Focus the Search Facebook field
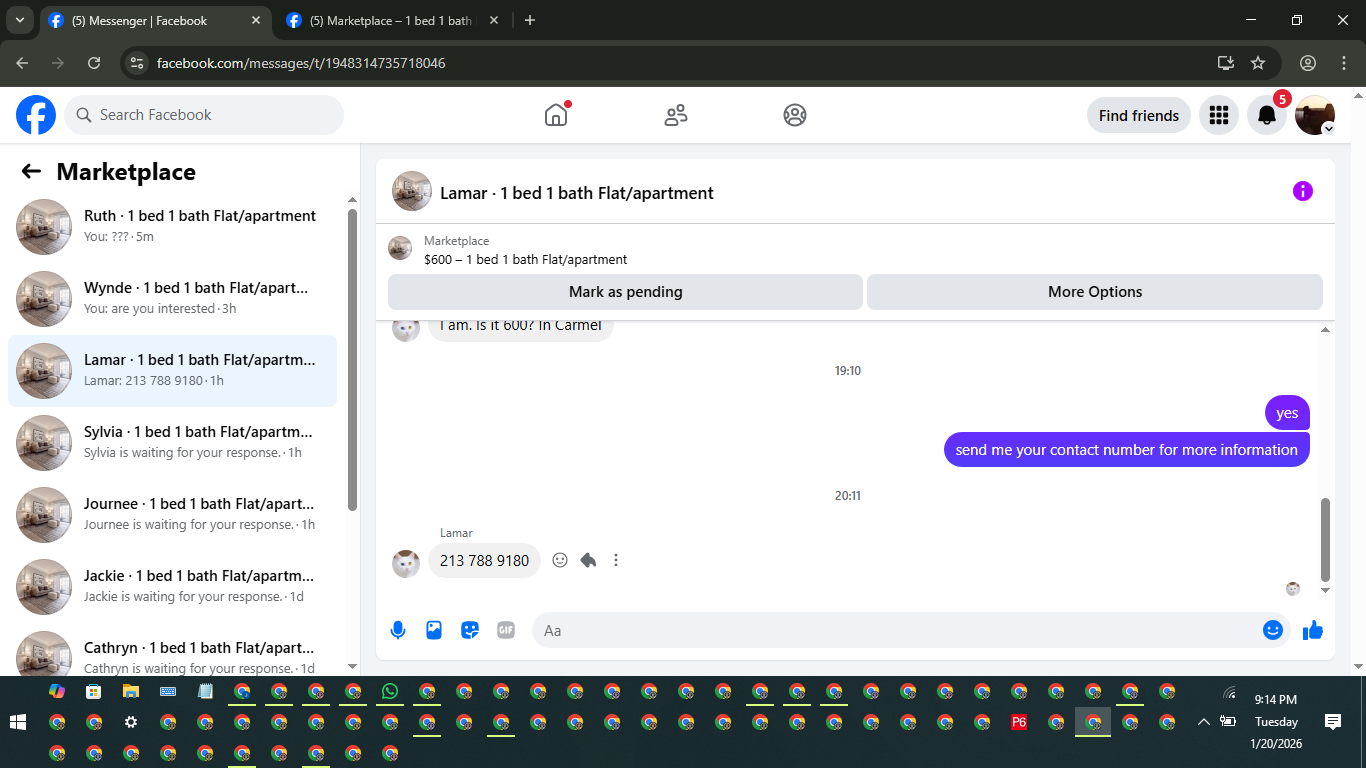The width and height of the screenshot is (1366, 768). point(204,115)
